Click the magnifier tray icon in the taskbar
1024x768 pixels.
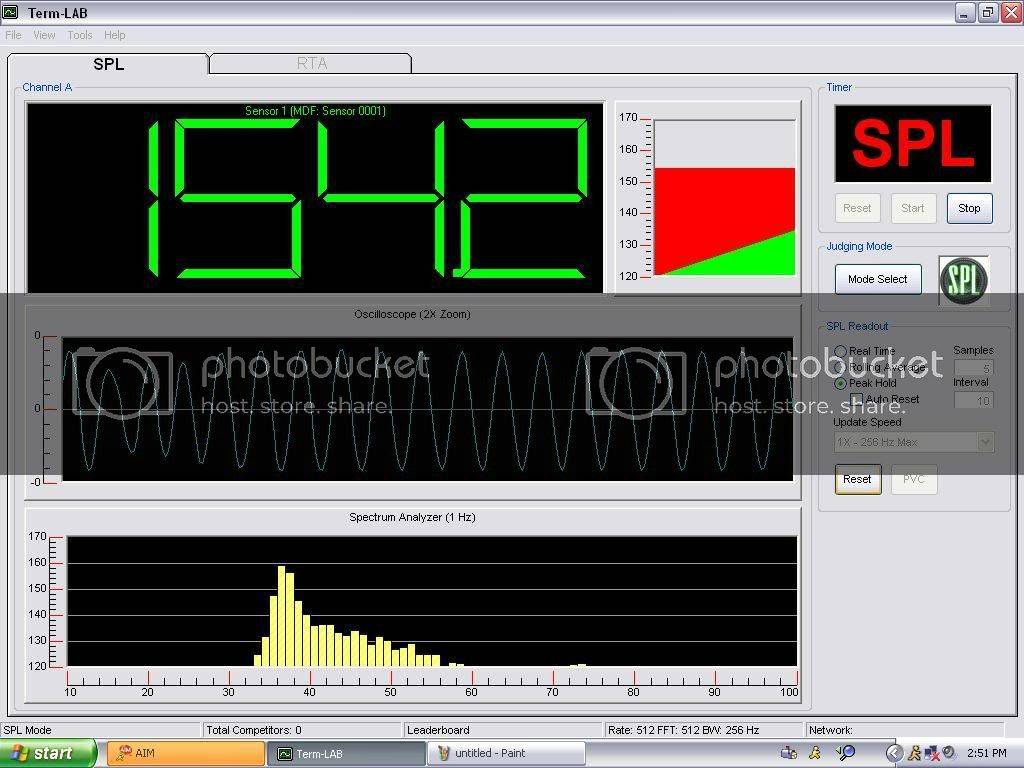pyautogui.click(x=846, y=753)
